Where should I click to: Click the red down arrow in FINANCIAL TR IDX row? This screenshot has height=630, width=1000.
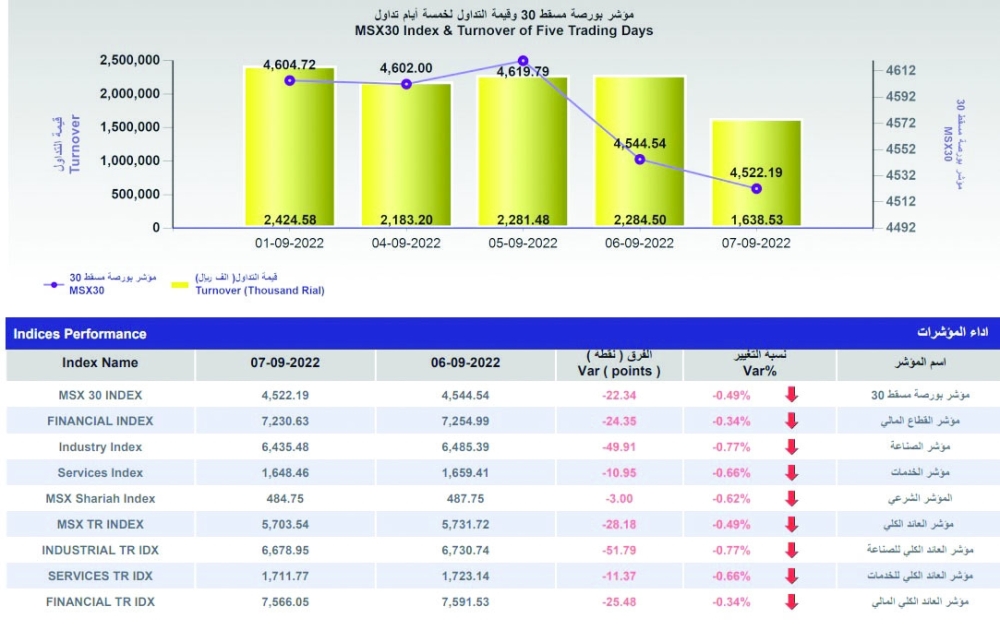[792, 602]
